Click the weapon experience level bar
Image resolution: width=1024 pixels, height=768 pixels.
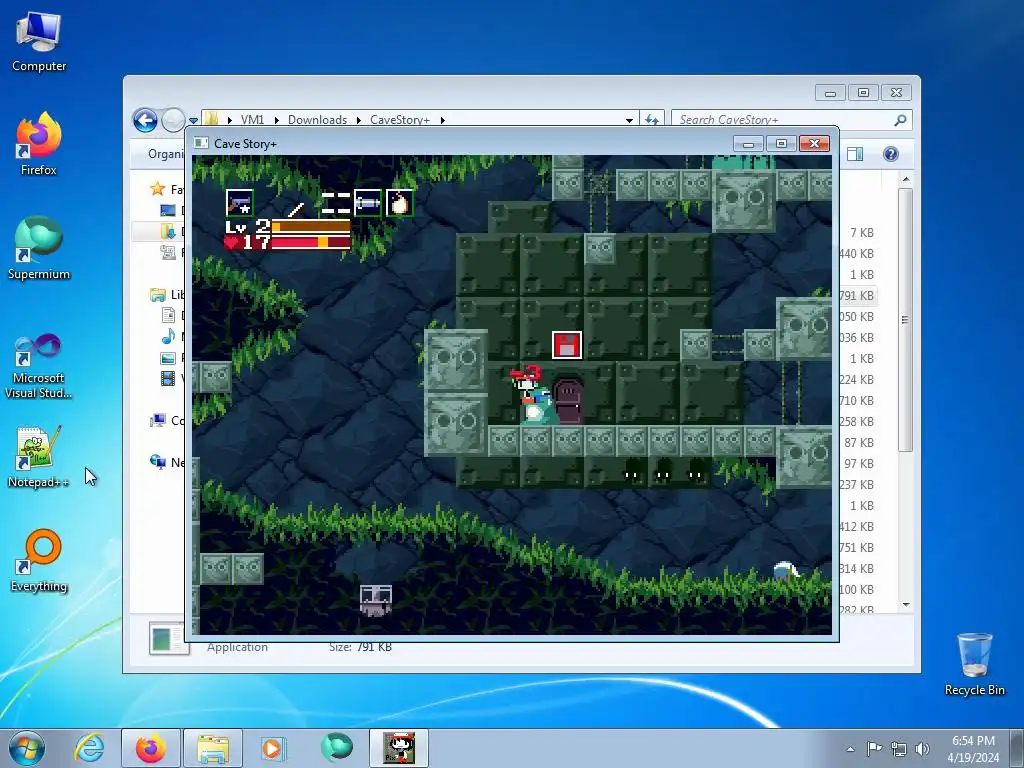coord(311,227)
